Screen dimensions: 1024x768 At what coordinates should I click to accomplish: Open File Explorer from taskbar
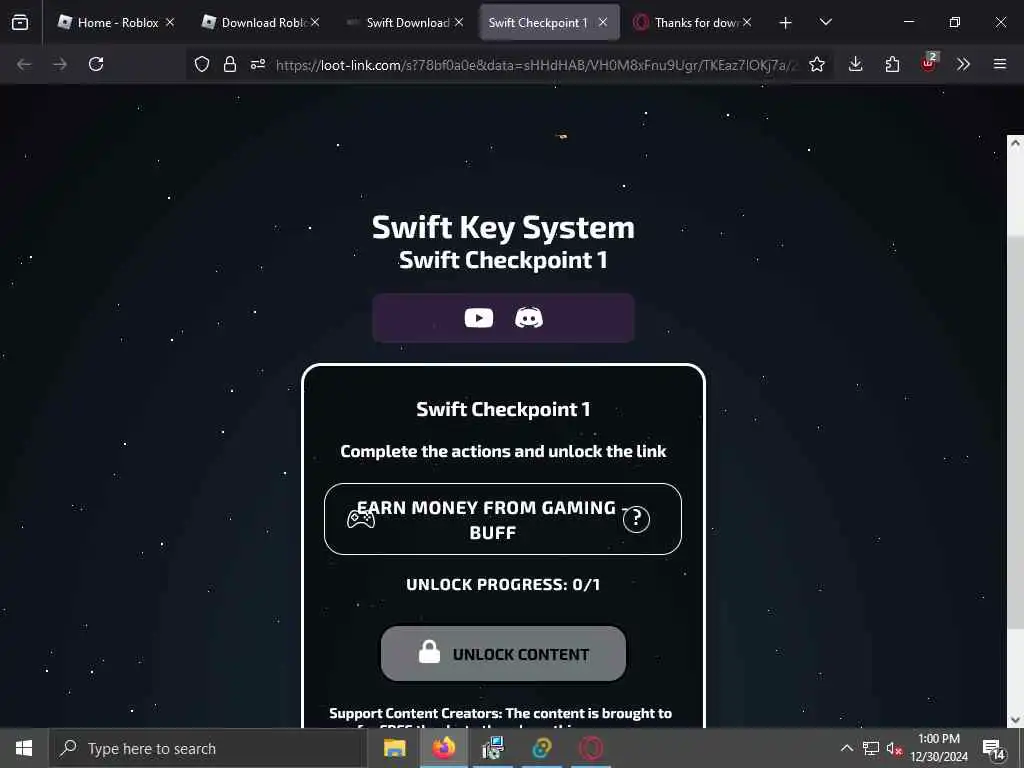click(x=394, y=748)
